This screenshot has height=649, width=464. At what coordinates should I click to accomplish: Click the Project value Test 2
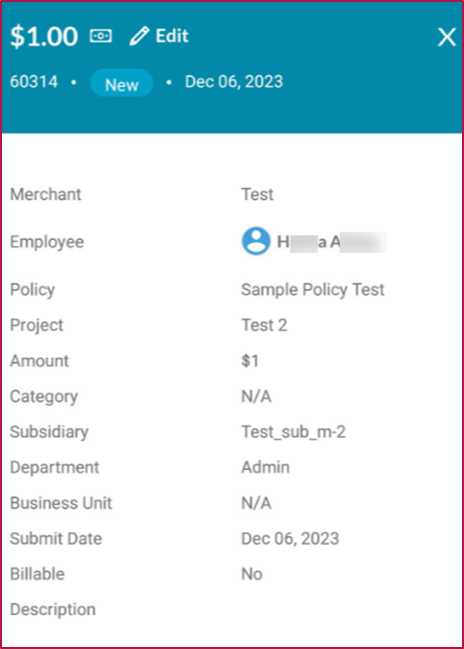(264, 325)
